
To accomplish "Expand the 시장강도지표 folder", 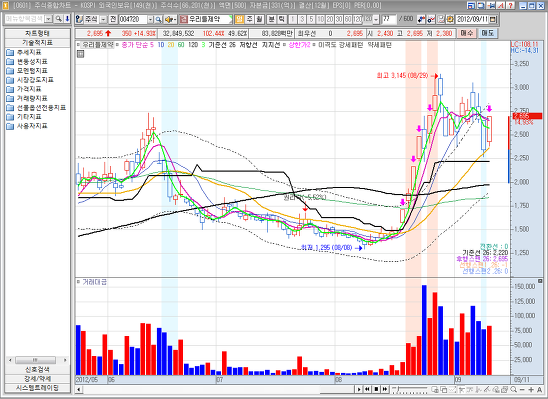I will point(30,80).
